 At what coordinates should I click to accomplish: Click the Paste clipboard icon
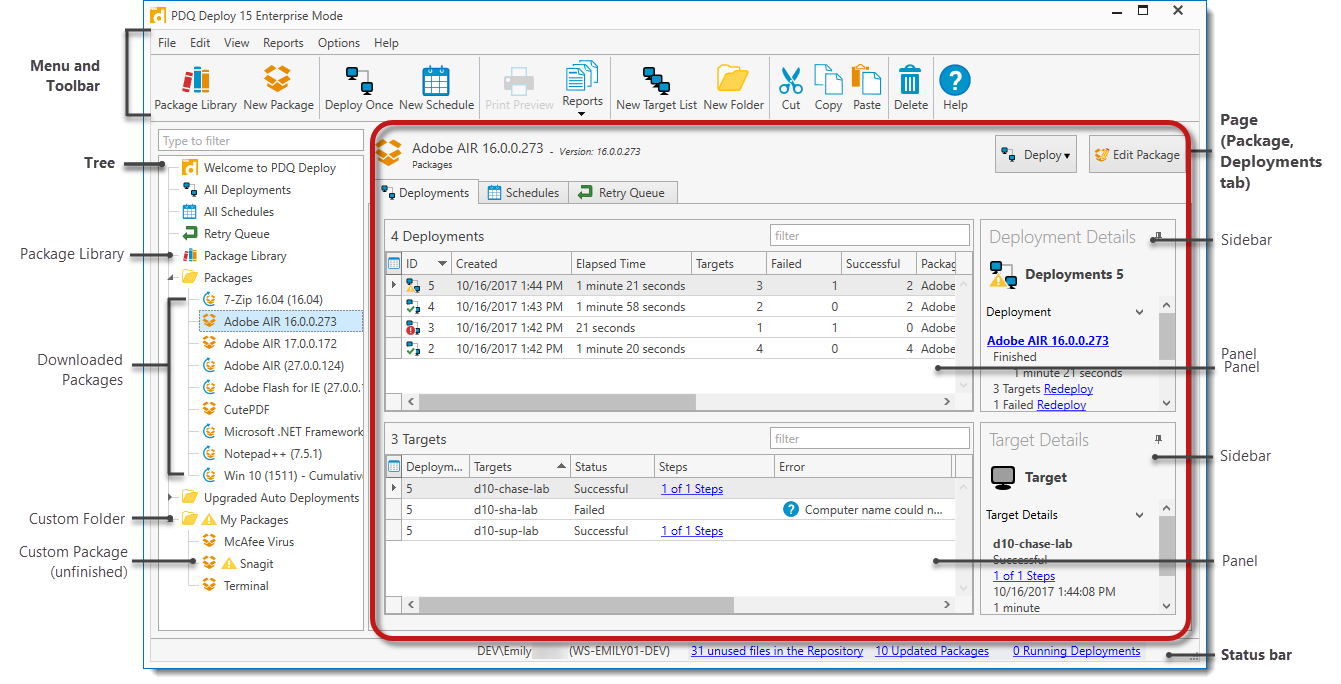click(866, 80)
